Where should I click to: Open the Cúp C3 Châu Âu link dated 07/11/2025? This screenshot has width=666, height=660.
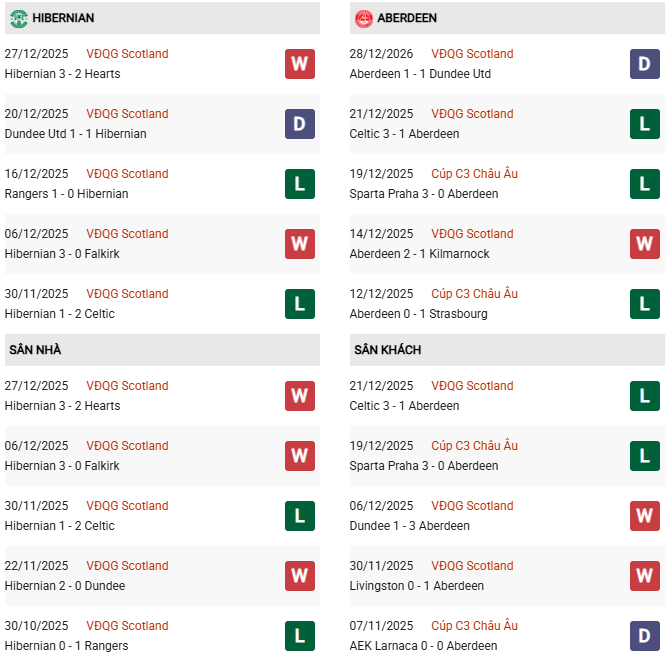[x=474, y=626]
